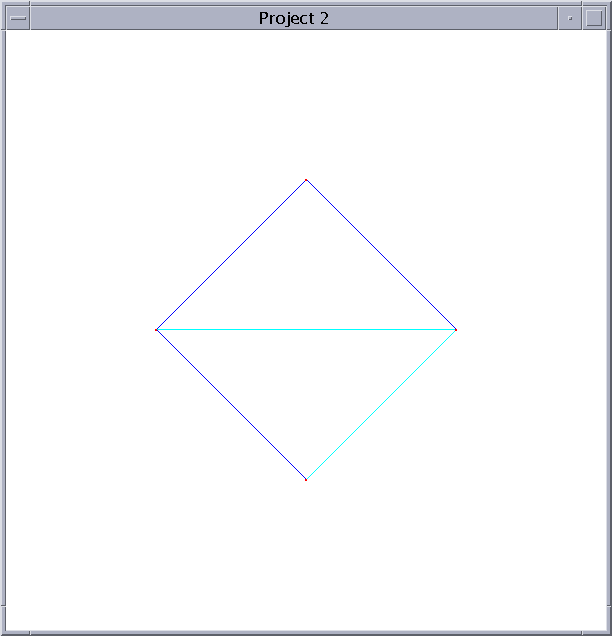612x636 pixels.
Task: Click the maximize square button in title bar
Action: click(x=594, y=18)
